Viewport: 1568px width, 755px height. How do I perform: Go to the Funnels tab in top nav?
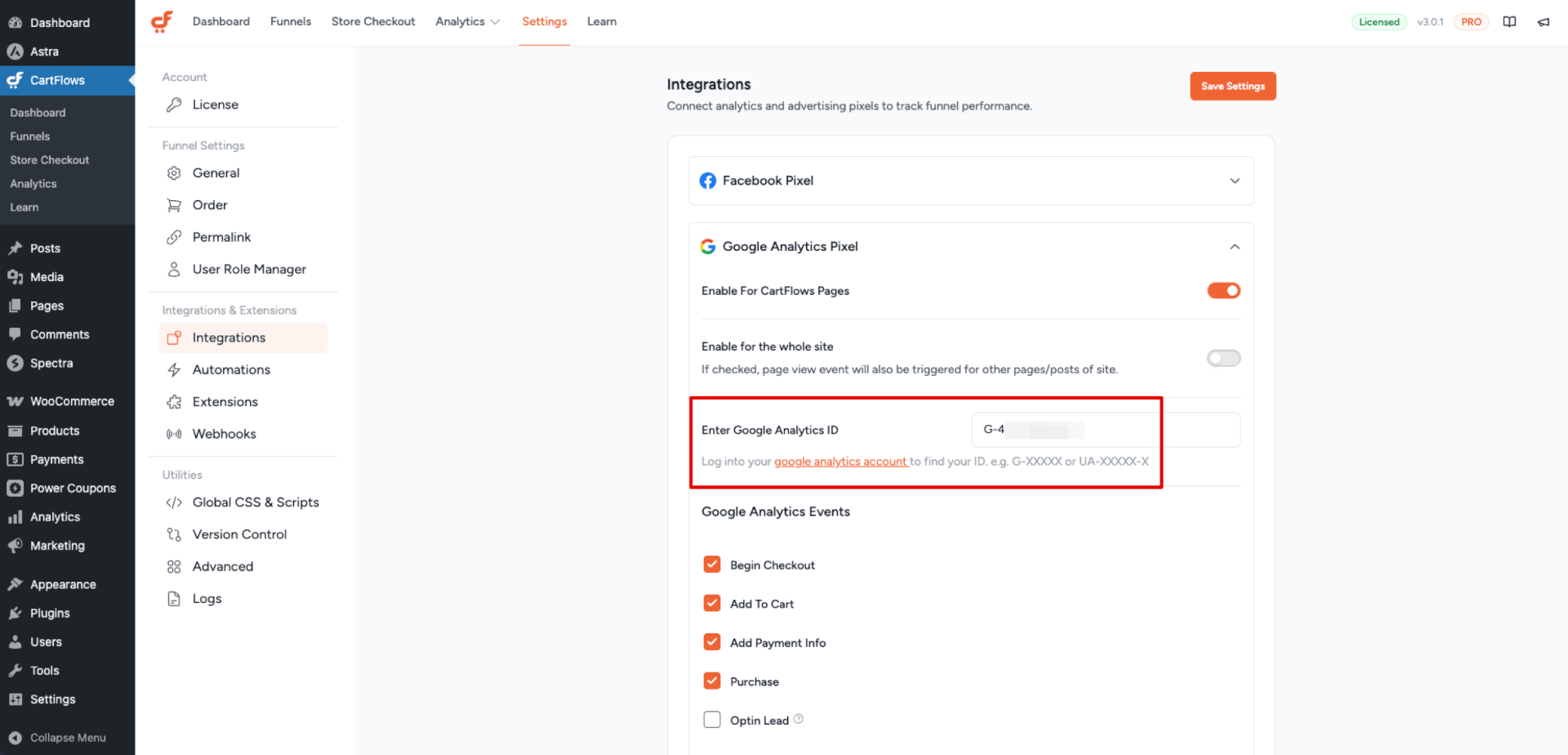[291, 22]
